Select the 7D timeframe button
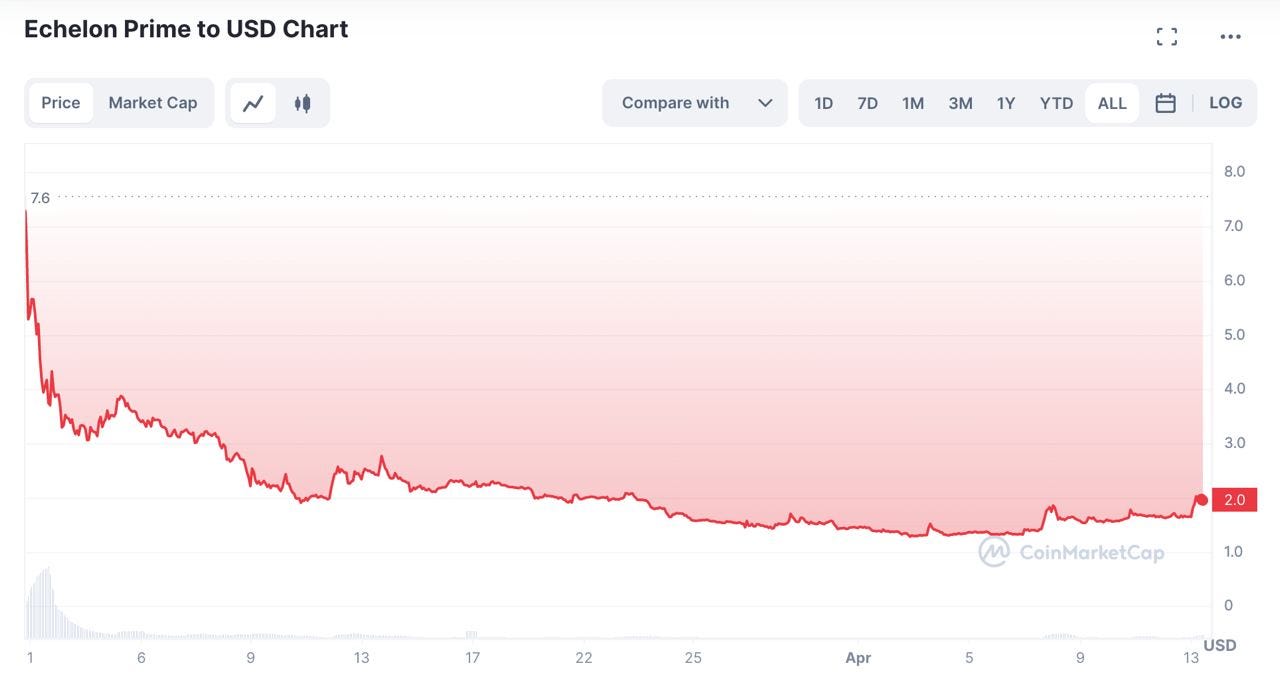Image resolution: width=1280 pixels, height=673 pixels. 867,102
